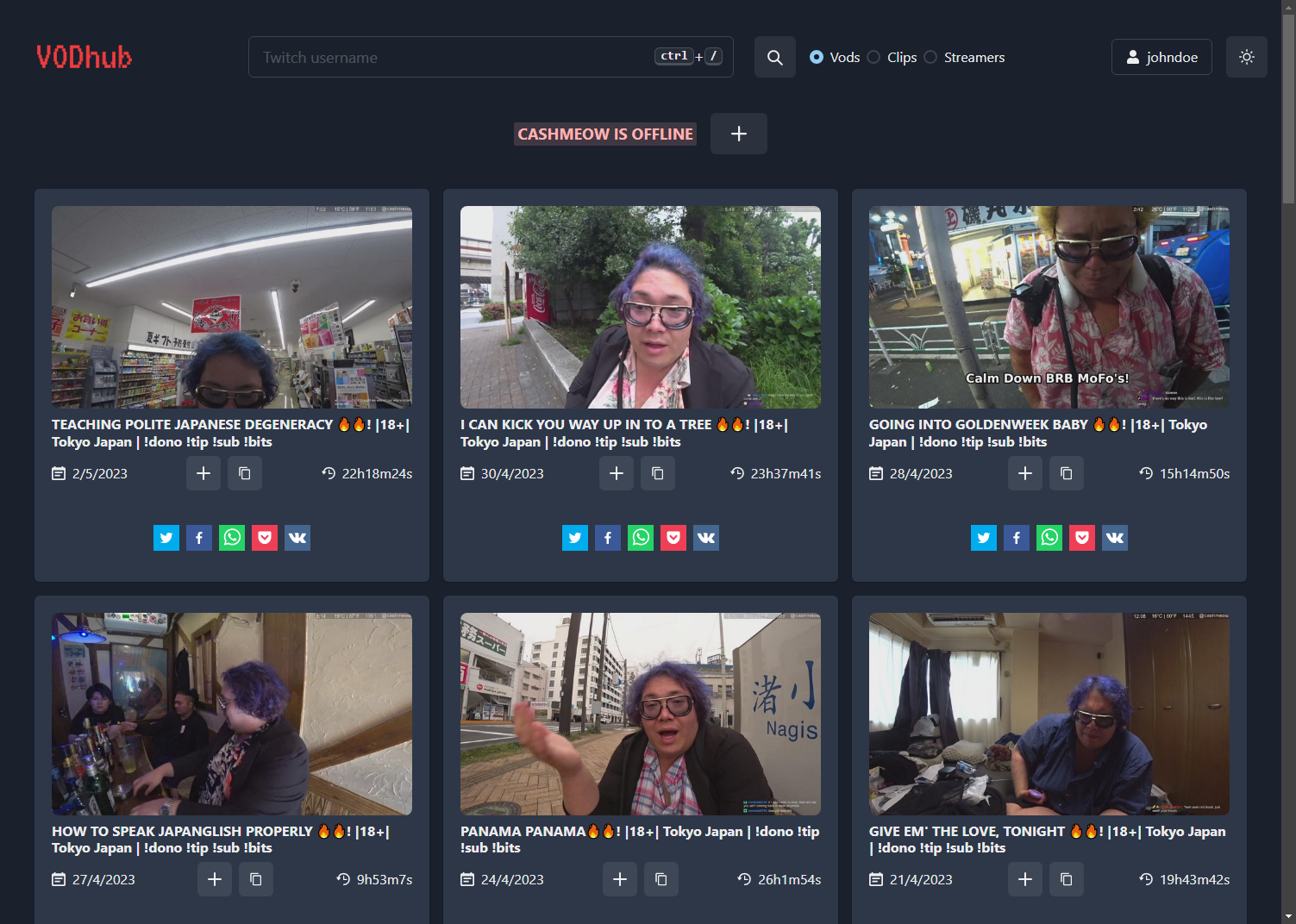Add the GIVE EM' THE LOVE vod with plus

1025,879
